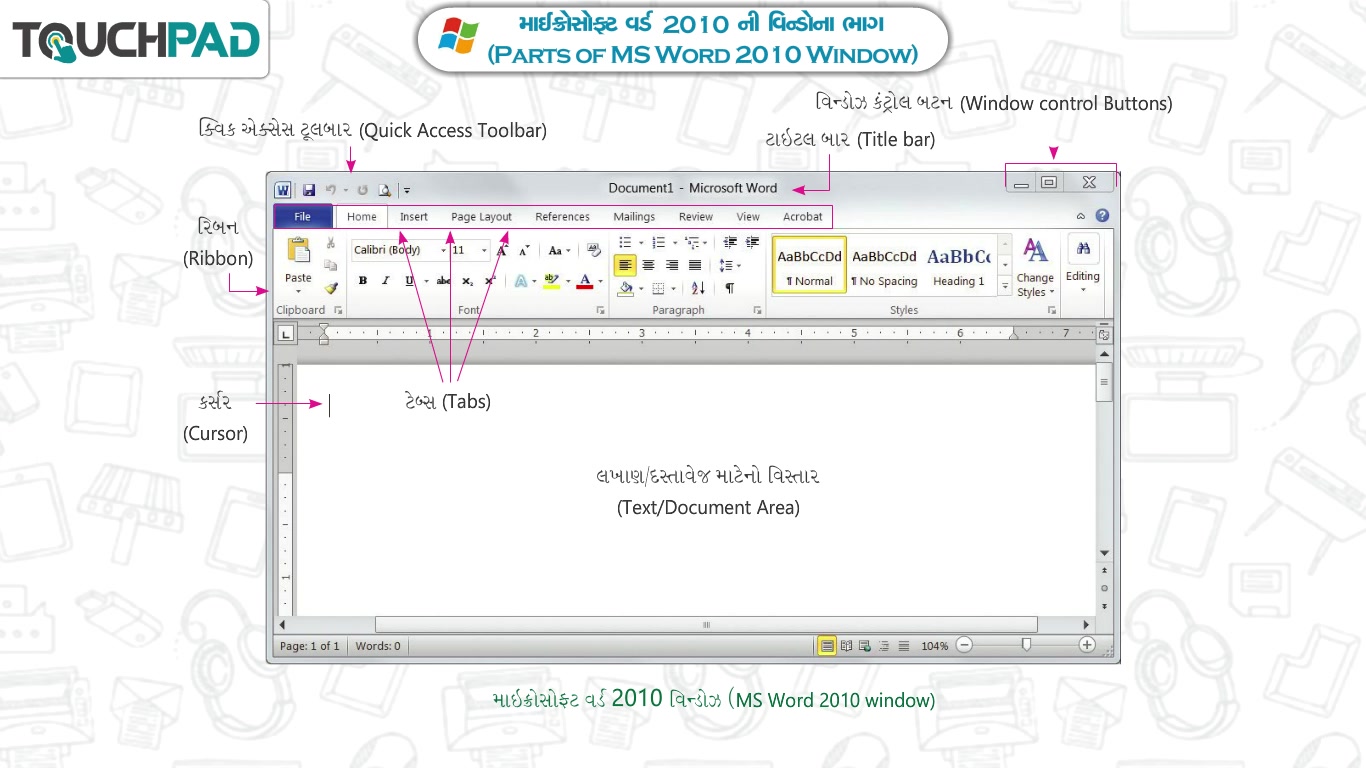Toggle Underline formatting
The image size is (1366, 768).
[409, 281]
